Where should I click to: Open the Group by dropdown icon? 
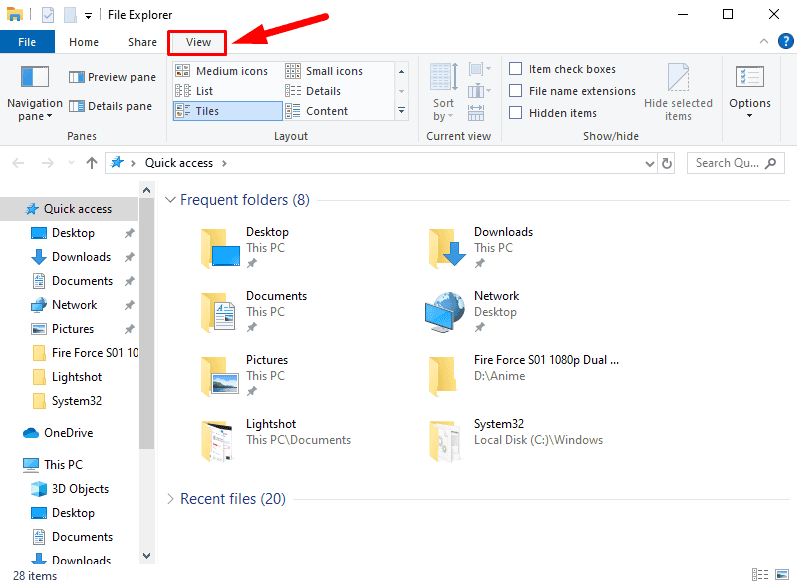pos(479,69)
